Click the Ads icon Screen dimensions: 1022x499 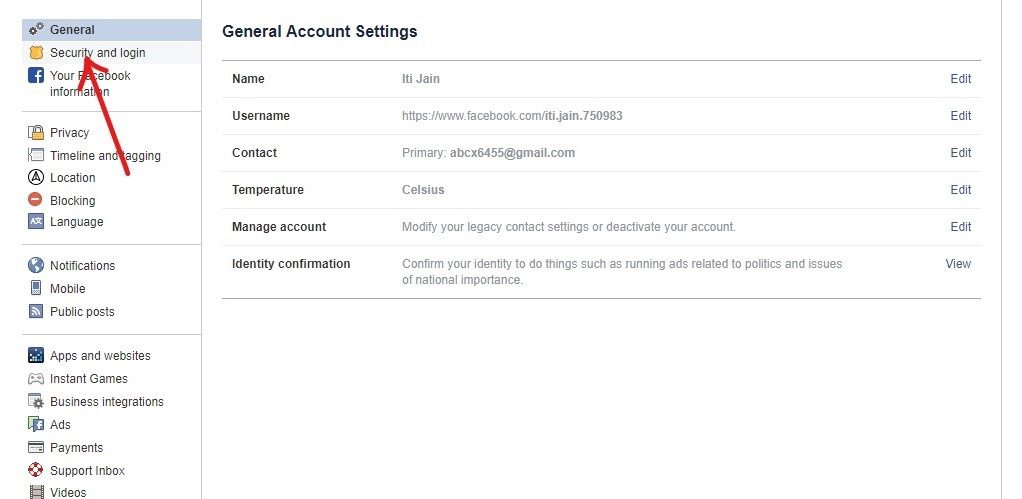[36, 424]
